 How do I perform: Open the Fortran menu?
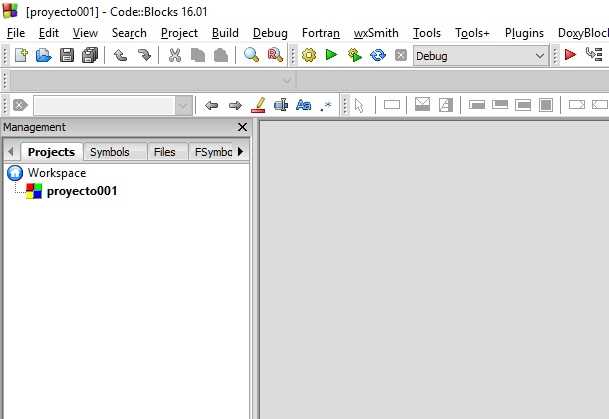click(x=321, y=33)
